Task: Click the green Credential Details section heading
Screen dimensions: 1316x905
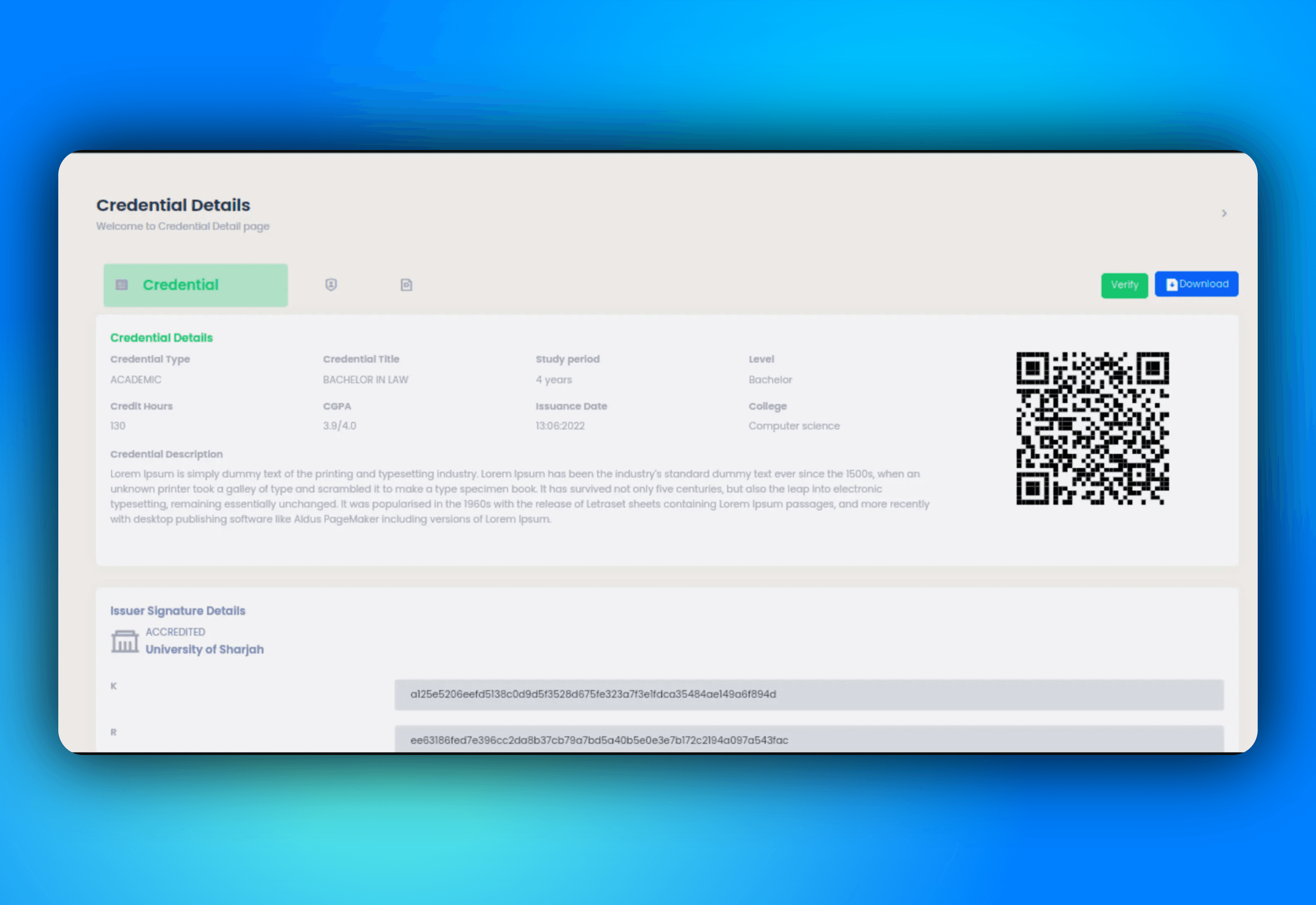Action: pos(162,337)
